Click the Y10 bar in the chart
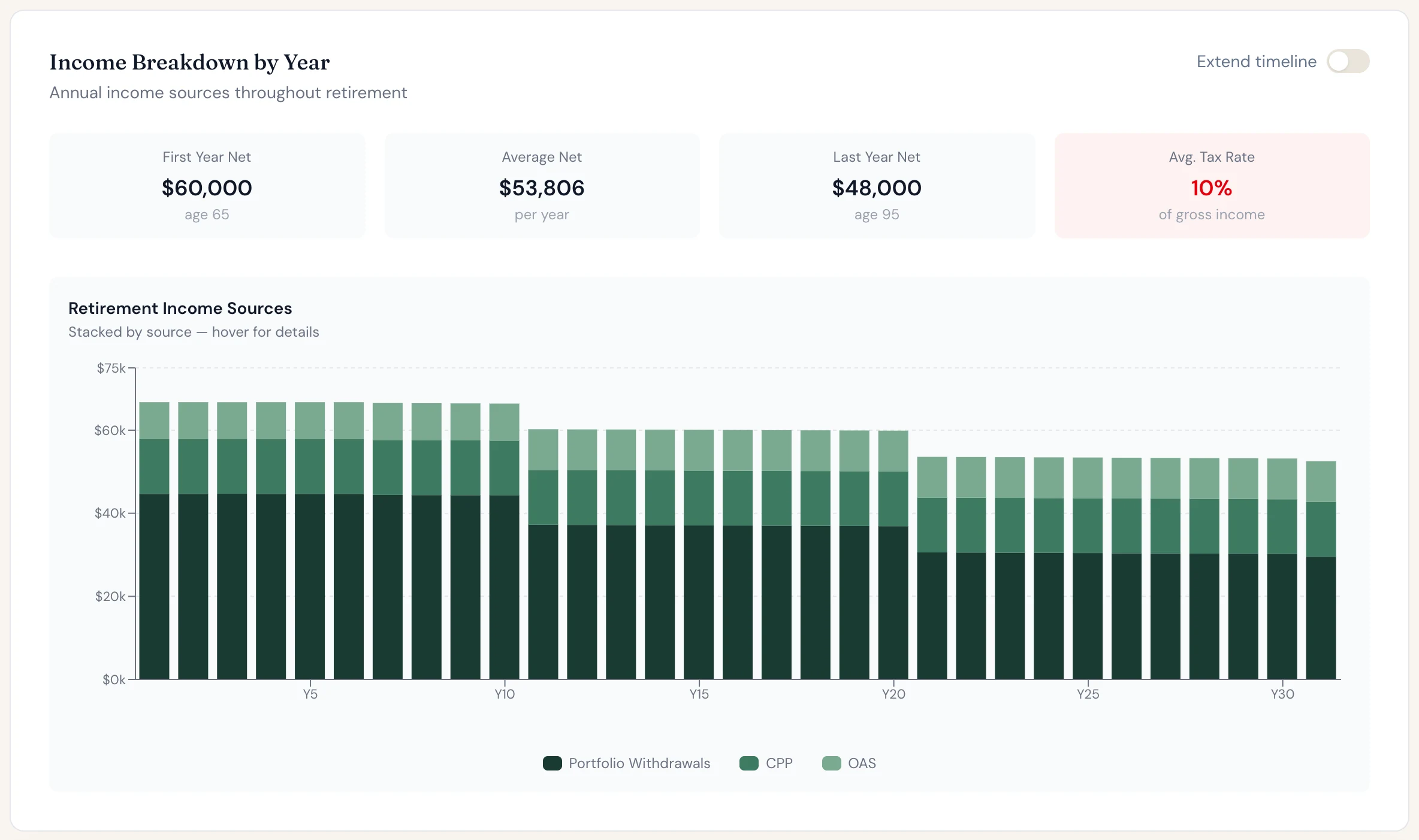The width and height of the screenshot is (1419, 840). (x=505, y=541)
